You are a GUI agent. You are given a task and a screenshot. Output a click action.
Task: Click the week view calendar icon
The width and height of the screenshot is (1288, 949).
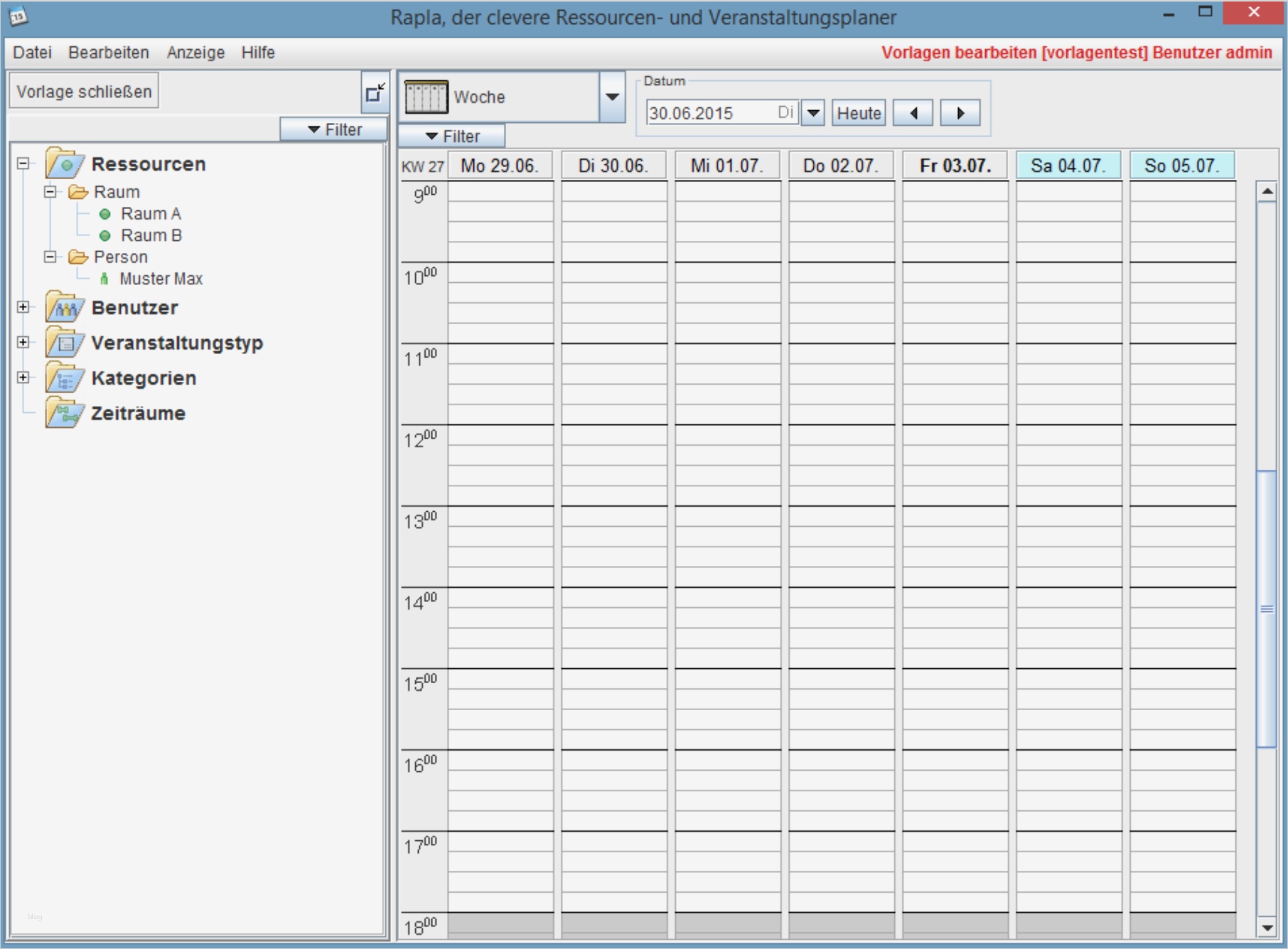coord(426,97)
